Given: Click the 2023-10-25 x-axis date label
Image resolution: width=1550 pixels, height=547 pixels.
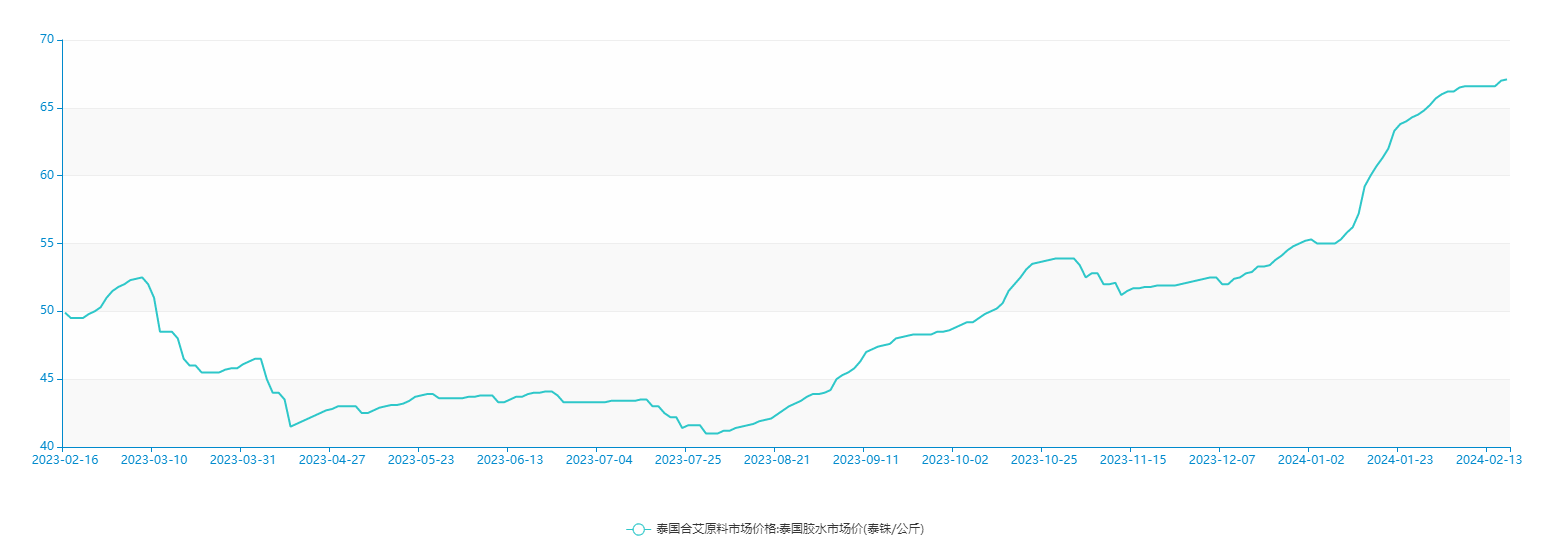Looking at the screenshot, I should (x=1044, y=460).
